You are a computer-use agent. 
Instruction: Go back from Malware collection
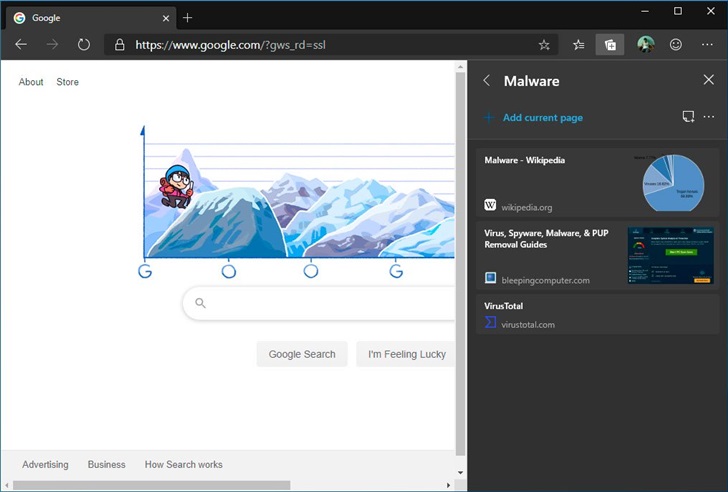[487, 81]
